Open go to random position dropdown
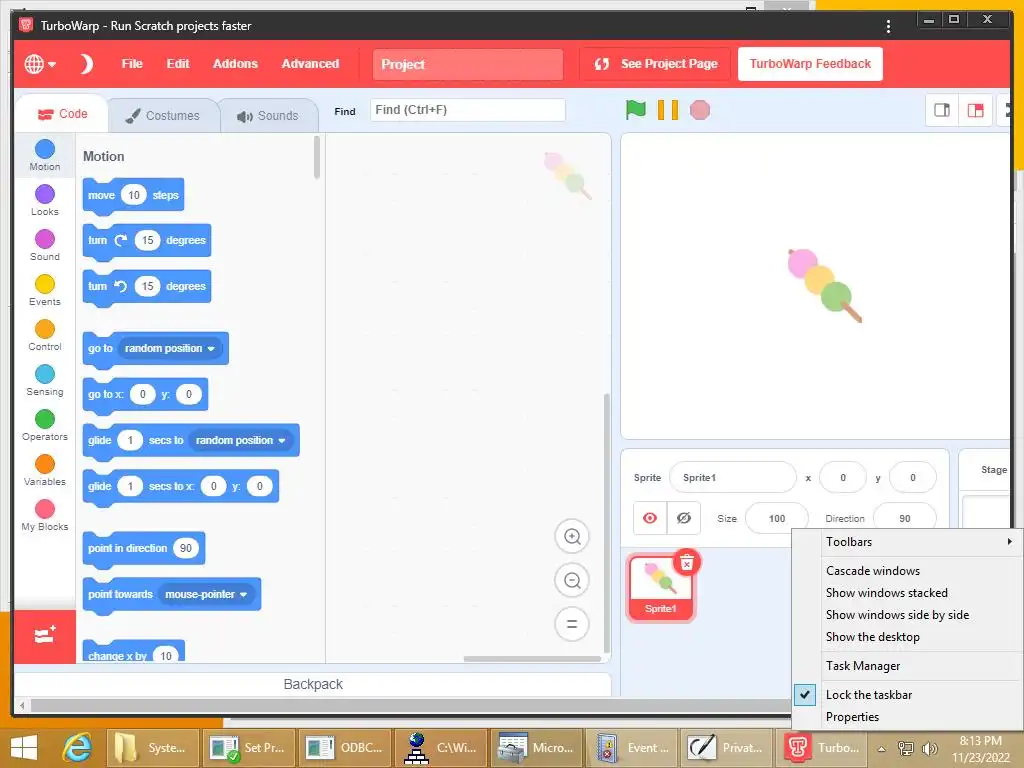Screen dimensions: 1024x768 (170, 348)
